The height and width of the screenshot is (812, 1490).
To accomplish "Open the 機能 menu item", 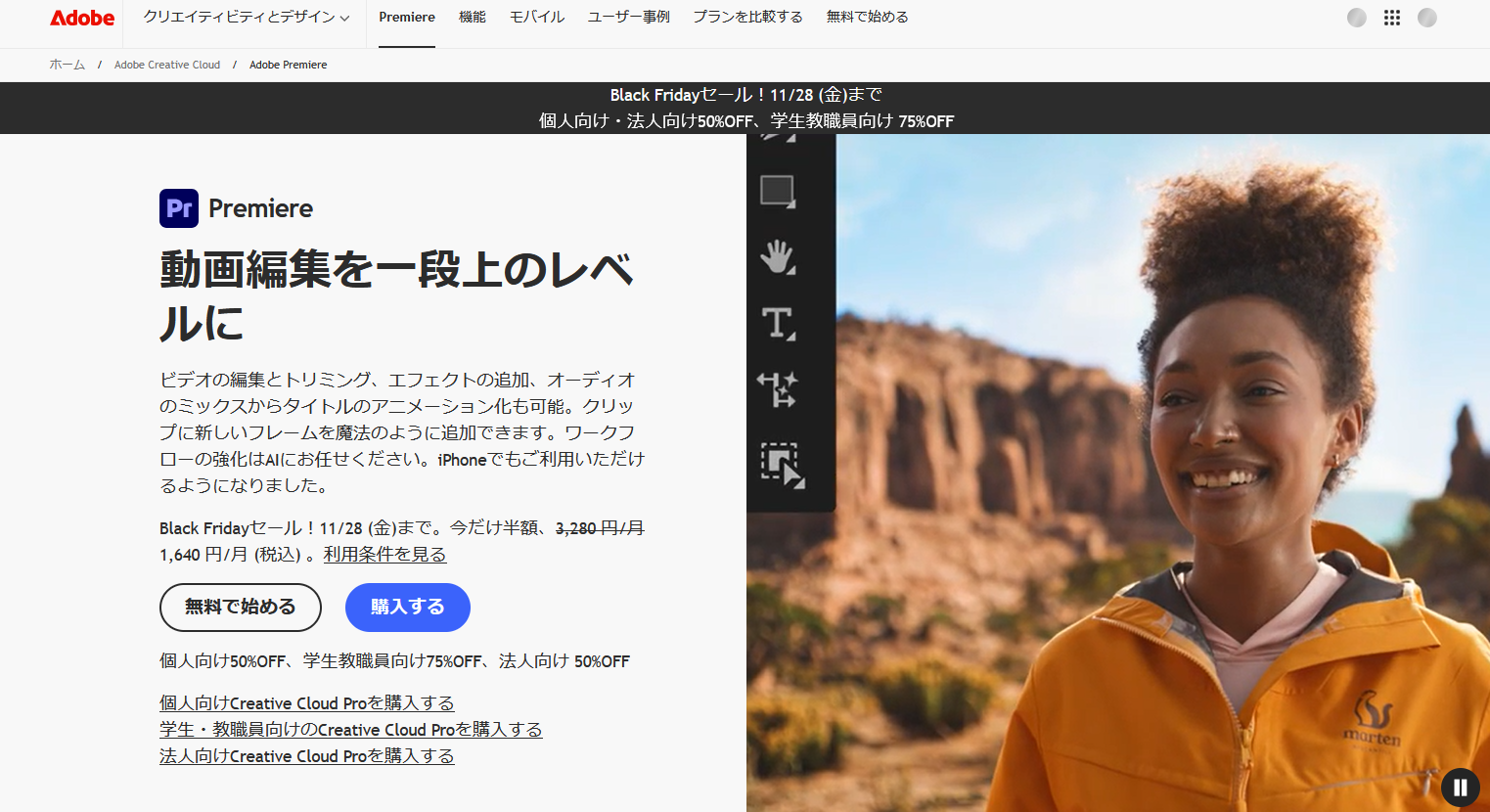I will (472, 18).
